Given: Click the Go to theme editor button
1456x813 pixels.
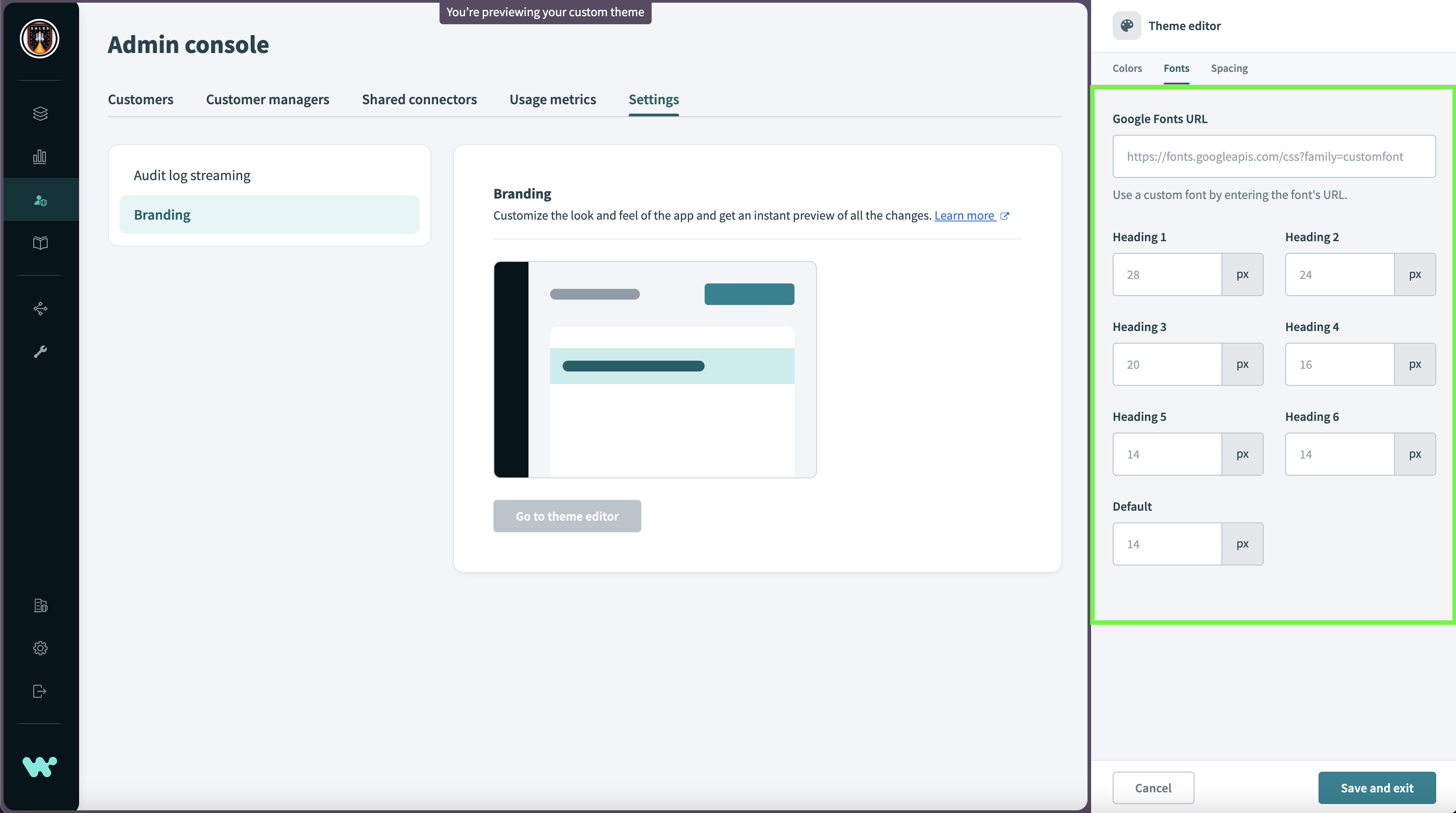Looking at the screenshot, I should pyautogui.click(x=567, y=516).
